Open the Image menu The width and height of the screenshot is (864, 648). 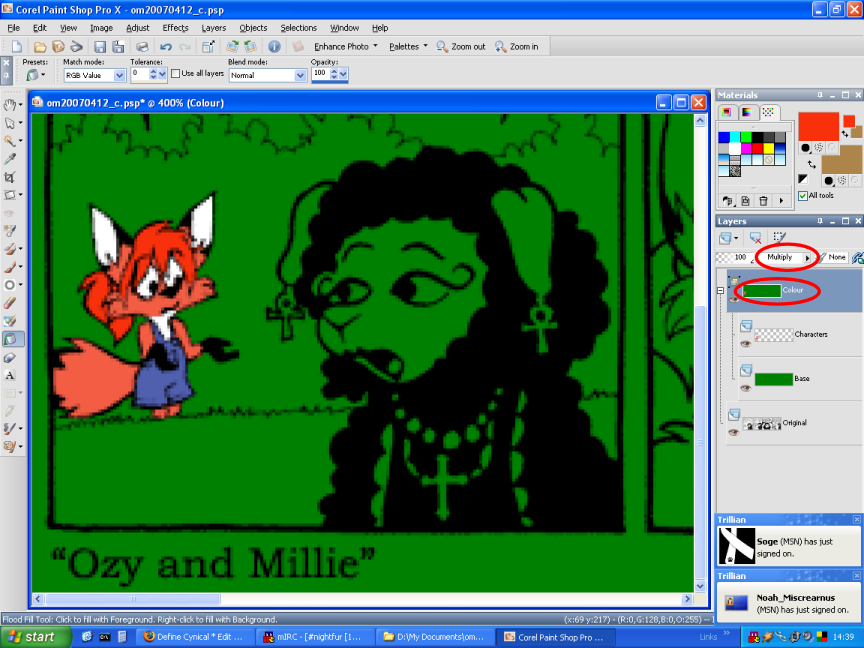(x=101, y=28)
